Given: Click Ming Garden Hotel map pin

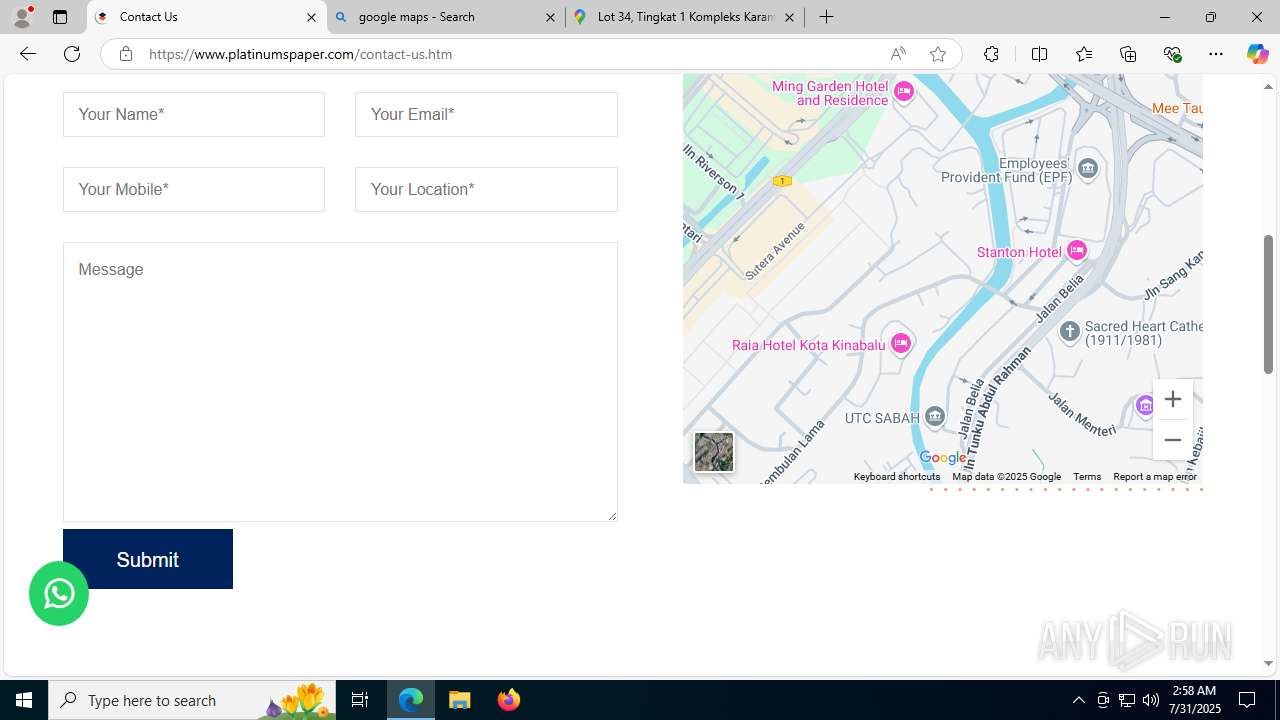Looking at the screenshot, I should pyautogui.click(x=904, y=92).
